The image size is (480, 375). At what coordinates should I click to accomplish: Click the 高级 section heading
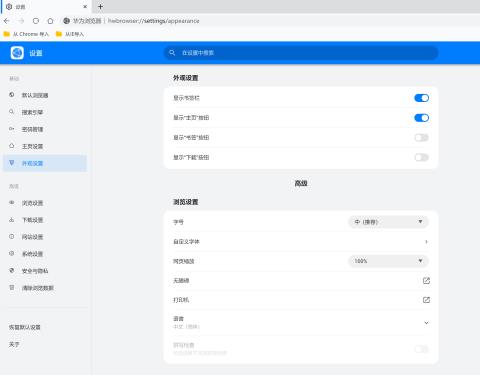click(301, 183)
